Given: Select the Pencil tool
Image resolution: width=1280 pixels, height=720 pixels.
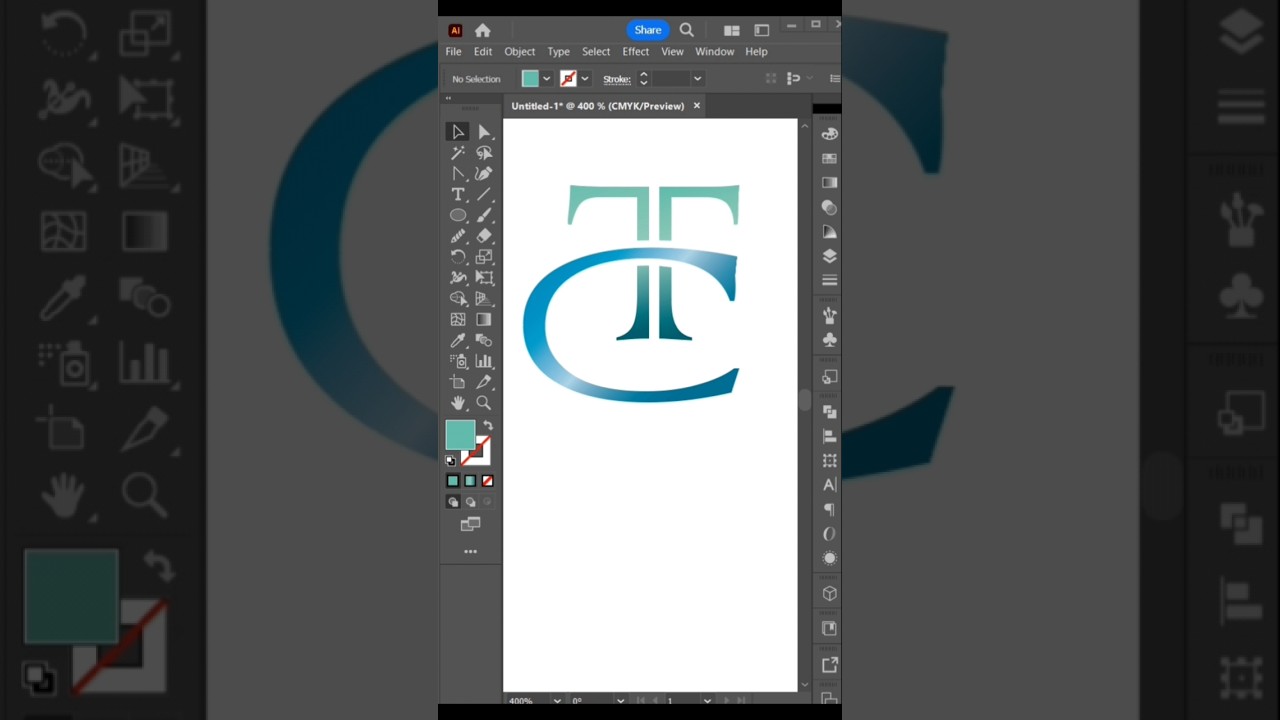Looking at the screenshot, I should (x=458, y=236).
